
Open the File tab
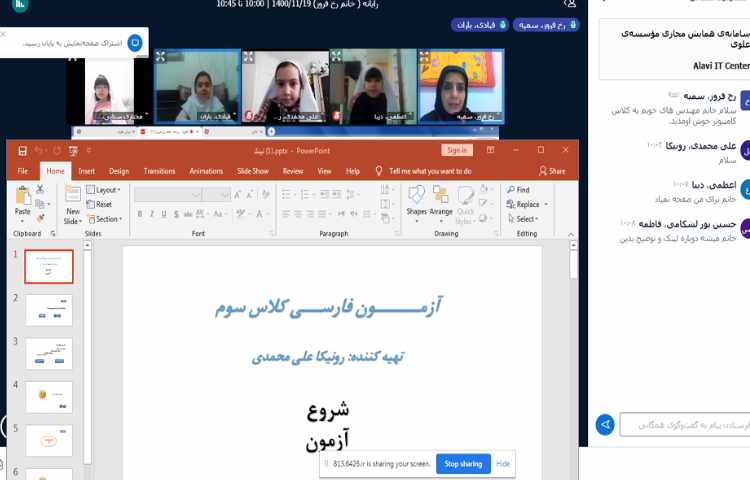click(x=22, y=171)
